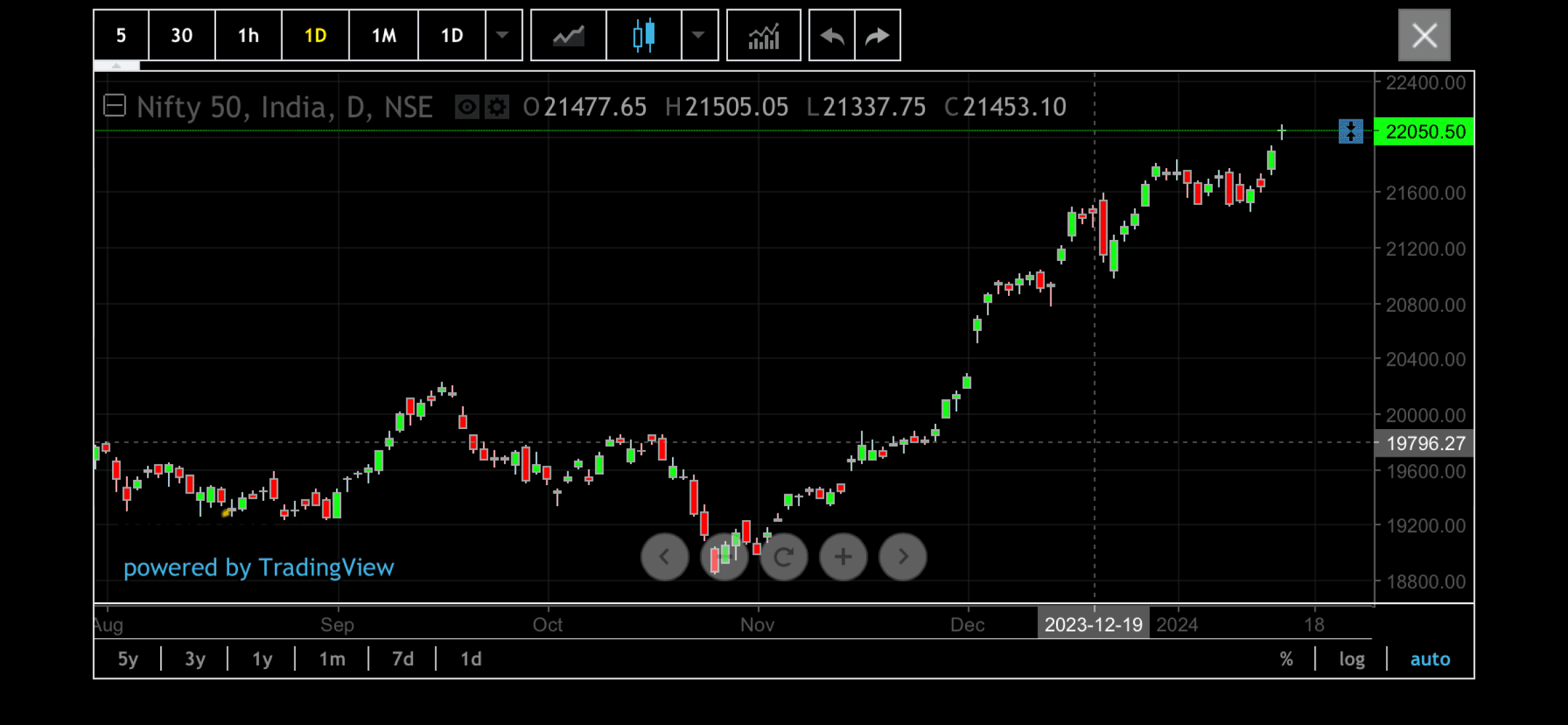Toggle the percent scale option
This screenshot has width=1568, height=725.
(x=1286, y=659)
